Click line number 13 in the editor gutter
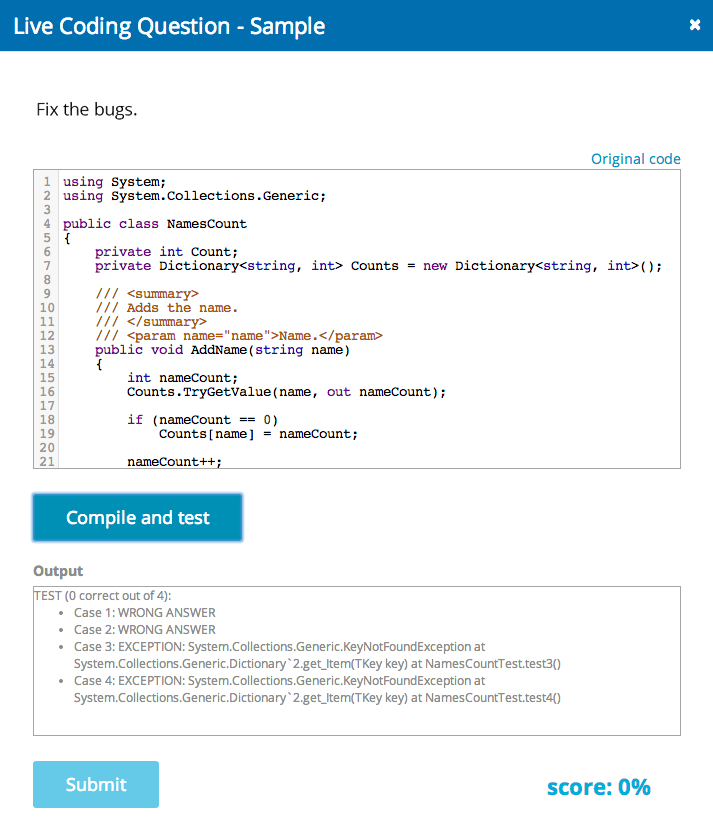713x834 pixels. [46, 350]
